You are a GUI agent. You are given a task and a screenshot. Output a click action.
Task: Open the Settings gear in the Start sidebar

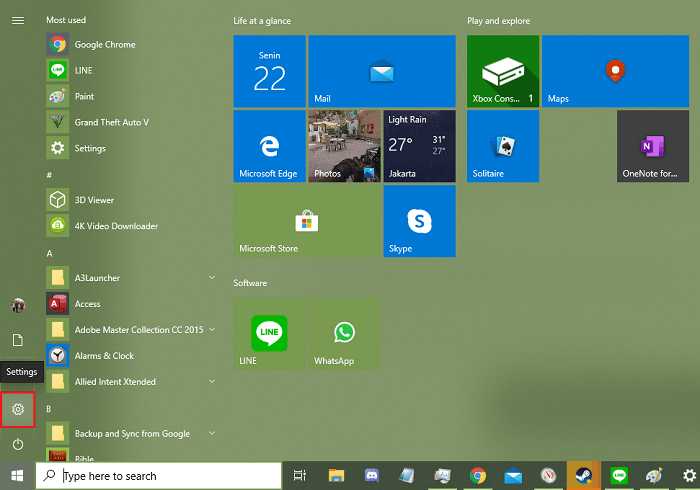coord(18,409)
